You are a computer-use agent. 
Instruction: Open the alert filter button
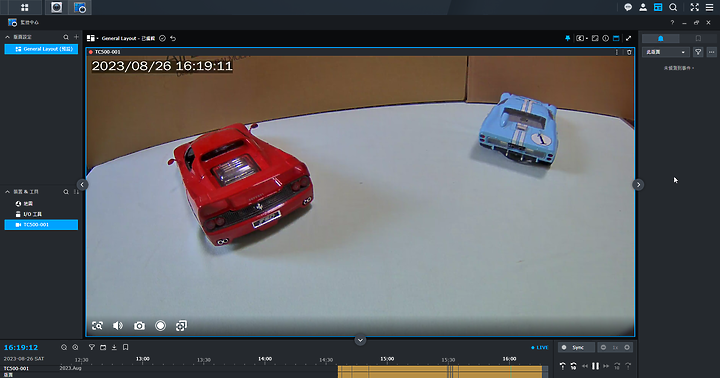click(698, 52)
